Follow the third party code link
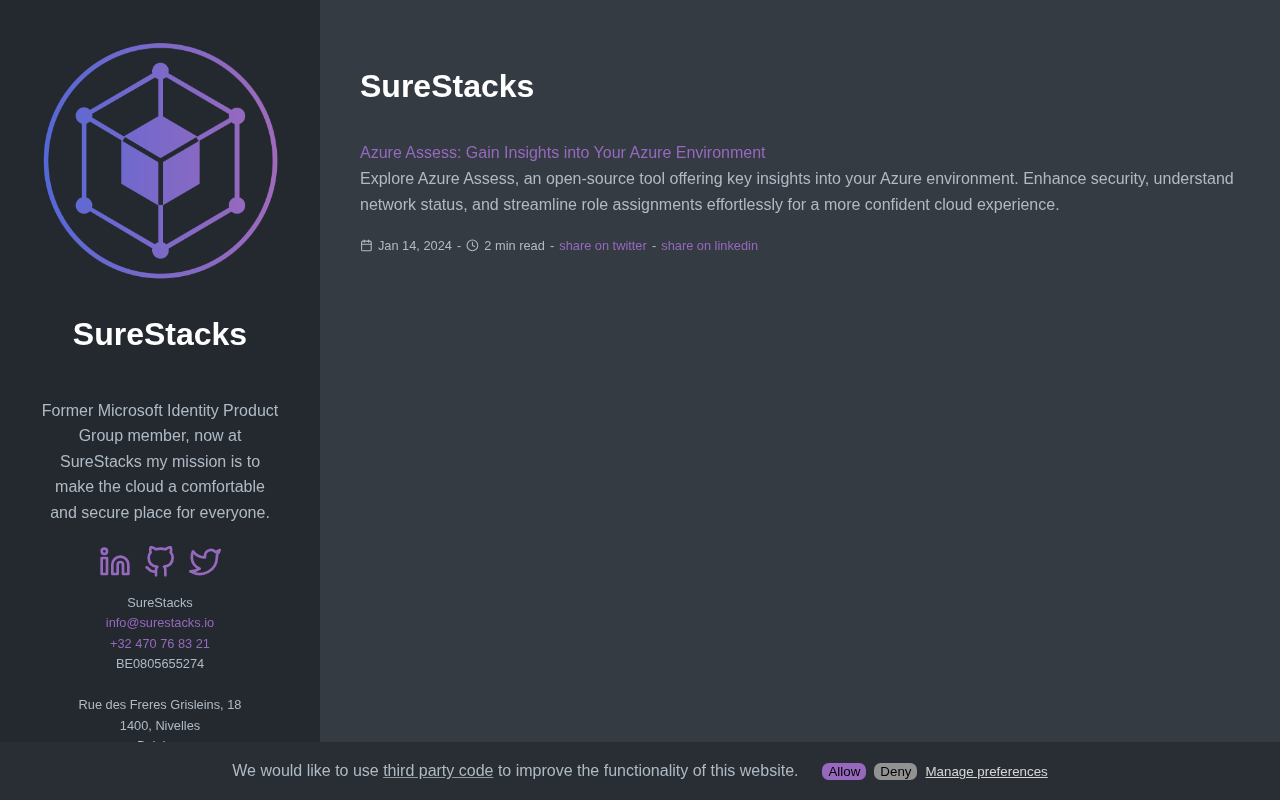The height and width of the screenshot is (800, 1280). [438, 770]
